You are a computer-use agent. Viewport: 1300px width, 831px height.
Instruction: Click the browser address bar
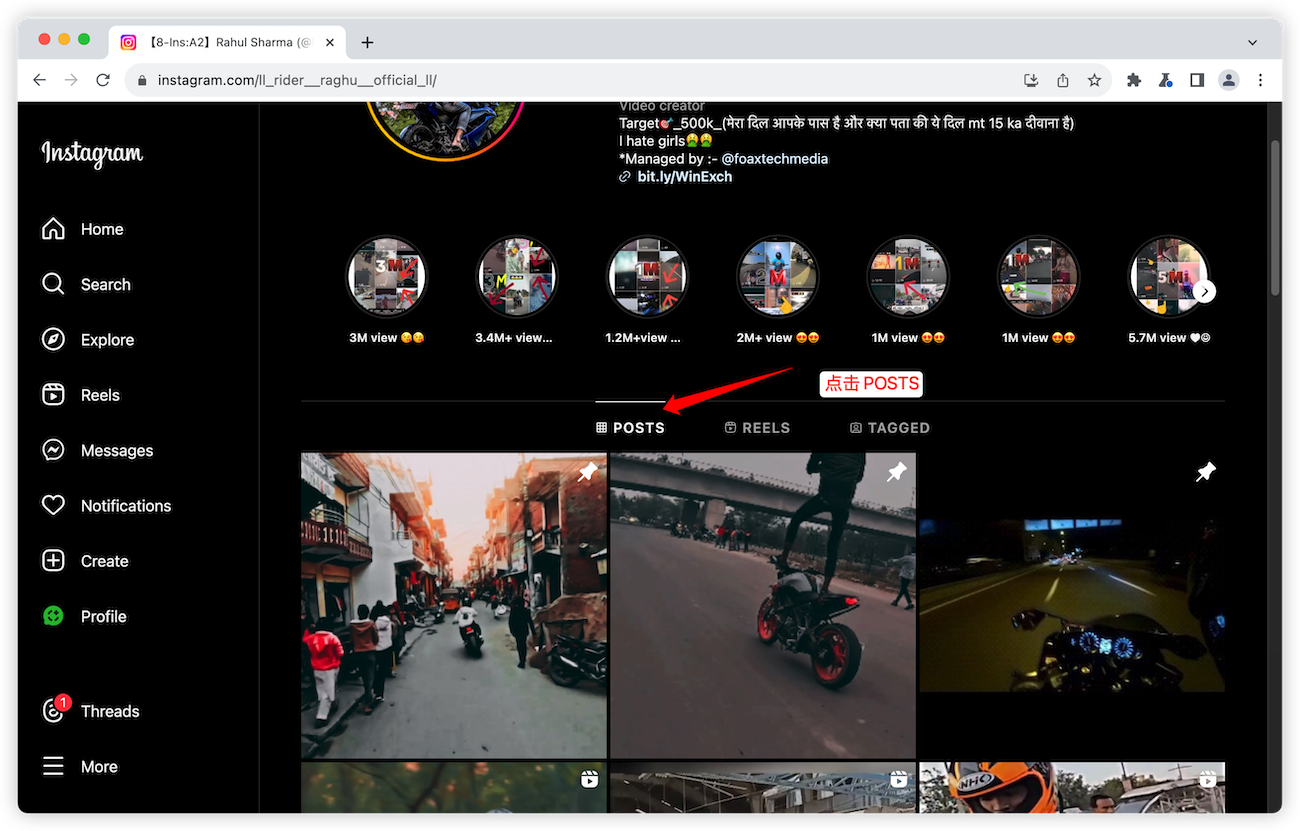pos(580,80)
